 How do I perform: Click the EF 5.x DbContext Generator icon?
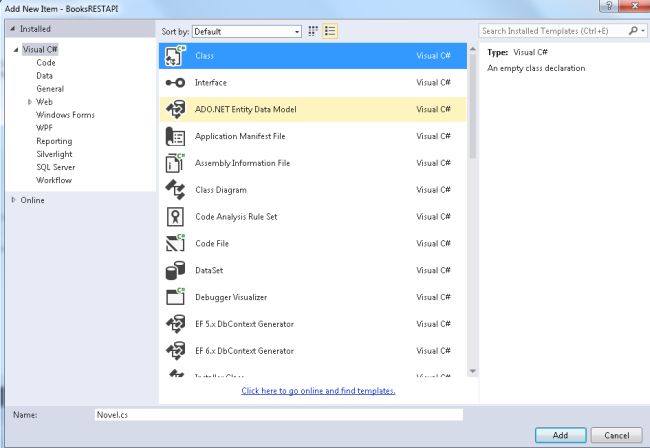pos(175,324)
